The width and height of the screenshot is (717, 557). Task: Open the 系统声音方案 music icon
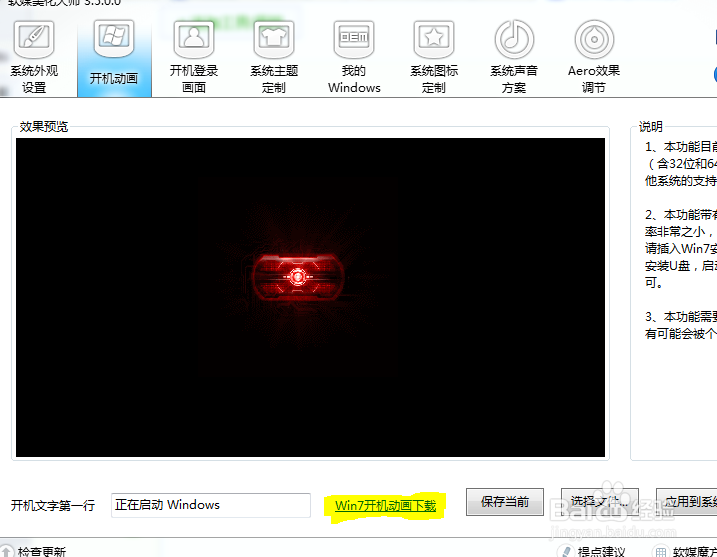tap(514, 57)
